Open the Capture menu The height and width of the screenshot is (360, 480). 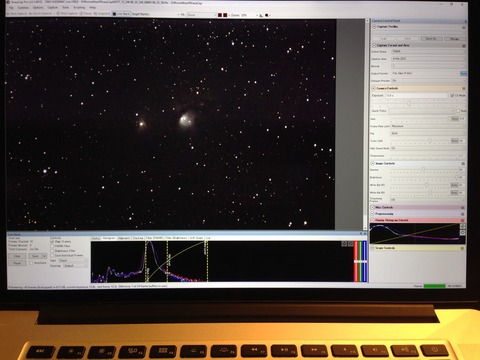[x=52, y=7]
